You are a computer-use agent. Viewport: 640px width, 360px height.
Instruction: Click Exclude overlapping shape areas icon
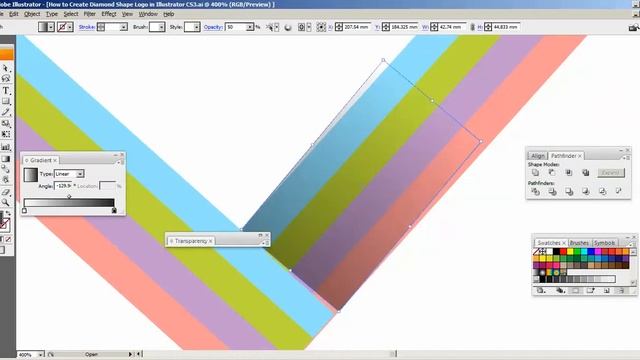(x=585, y=173)
